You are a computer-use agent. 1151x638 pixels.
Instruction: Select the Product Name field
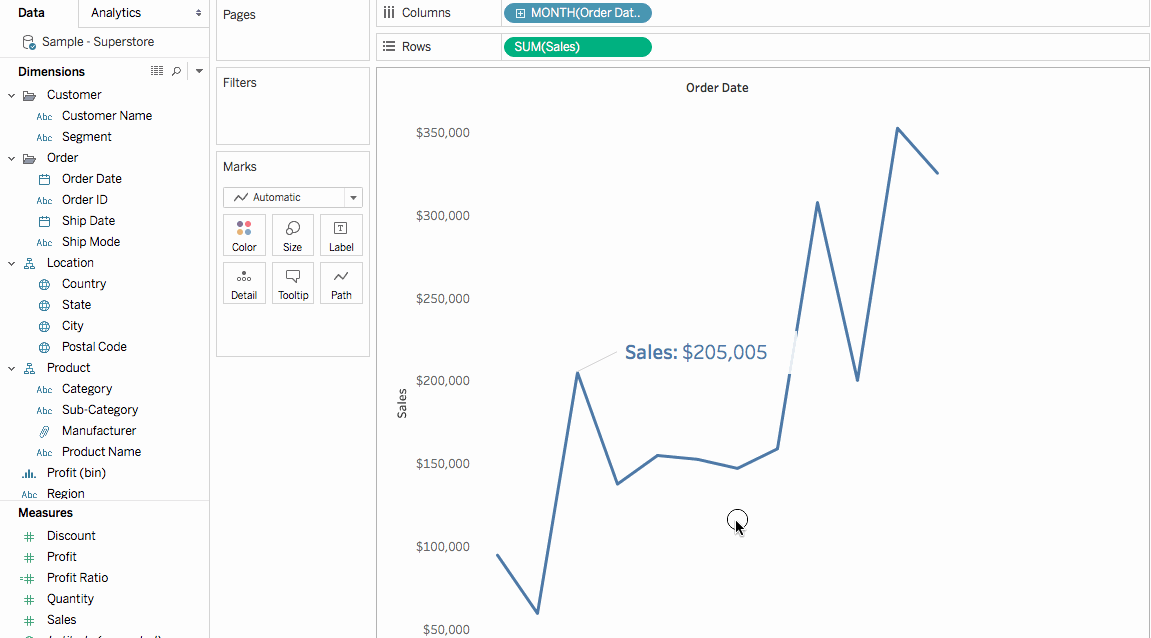tap(101, 452)
